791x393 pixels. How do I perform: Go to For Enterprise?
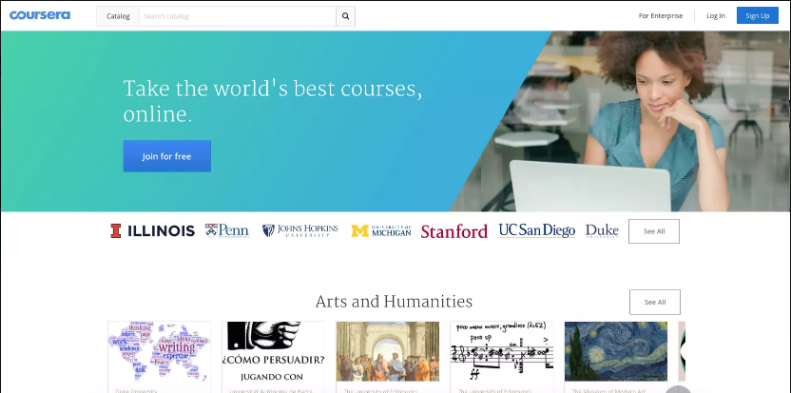[660, 16]
